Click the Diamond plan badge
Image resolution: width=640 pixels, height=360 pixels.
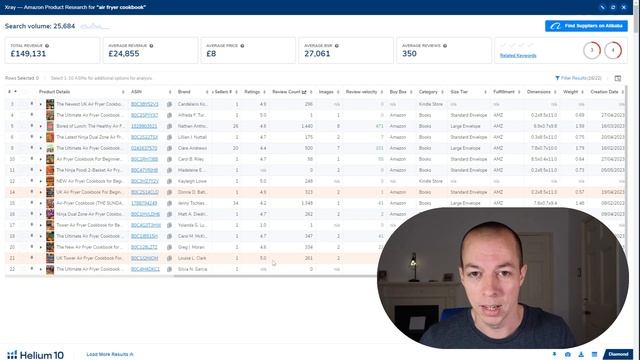(x=618, y=354)
